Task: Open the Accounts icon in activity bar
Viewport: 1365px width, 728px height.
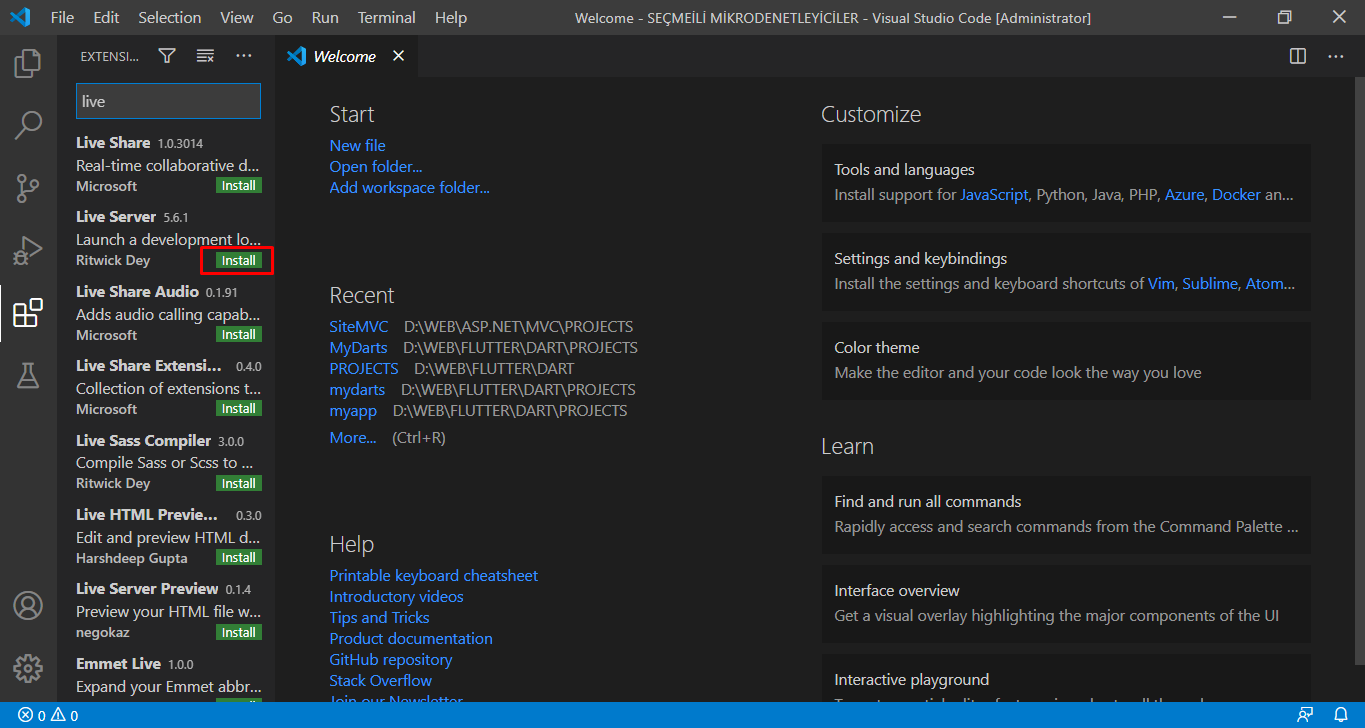Action: point(28,605)
